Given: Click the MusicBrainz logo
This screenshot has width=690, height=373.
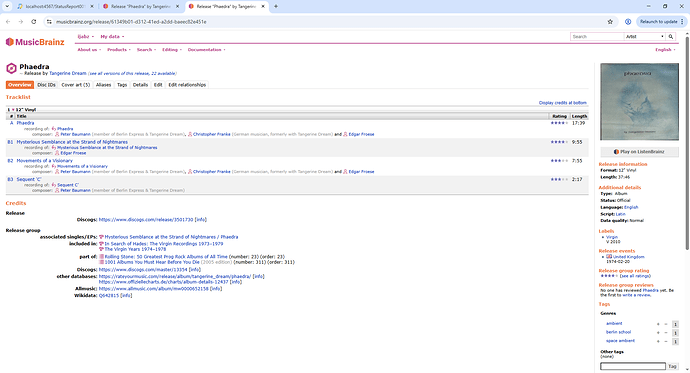Looking at the screenshot, I should point(35,42).
